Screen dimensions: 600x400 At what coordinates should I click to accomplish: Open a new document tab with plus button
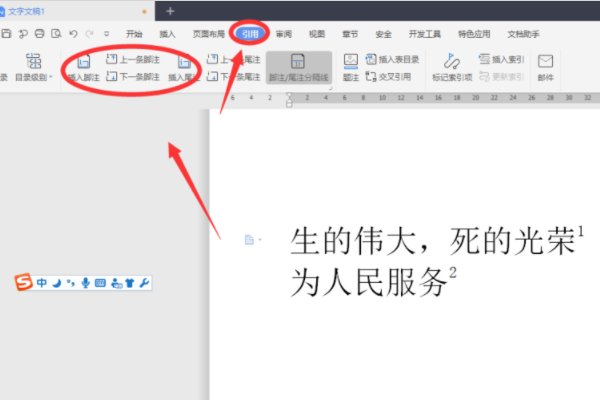170,11
